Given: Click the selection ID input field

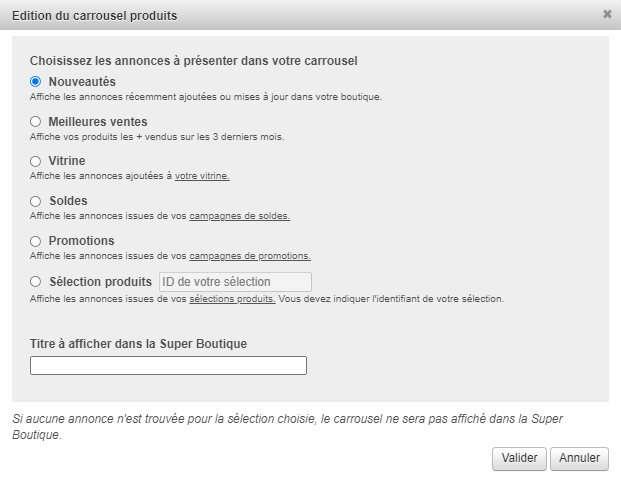Looking at the screenshot, I should coord(235,282).
